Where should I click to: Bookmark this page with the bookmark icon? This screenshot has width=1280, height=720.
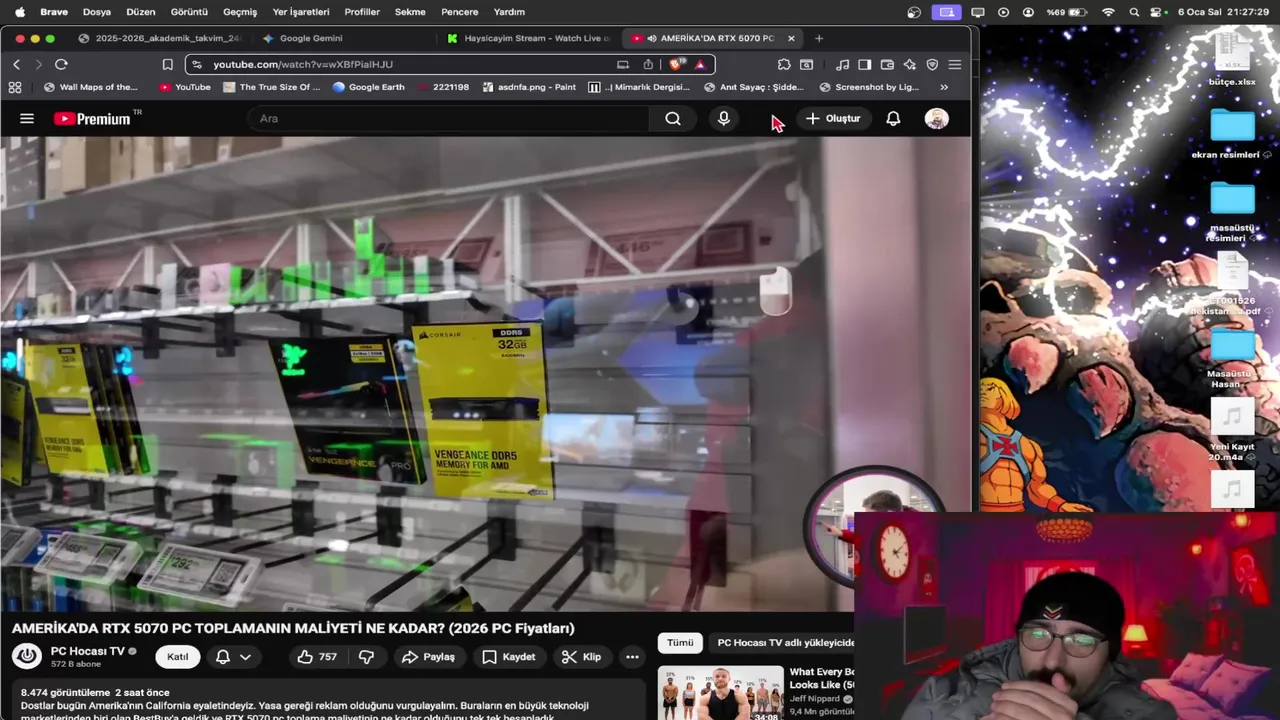(167, 64)
